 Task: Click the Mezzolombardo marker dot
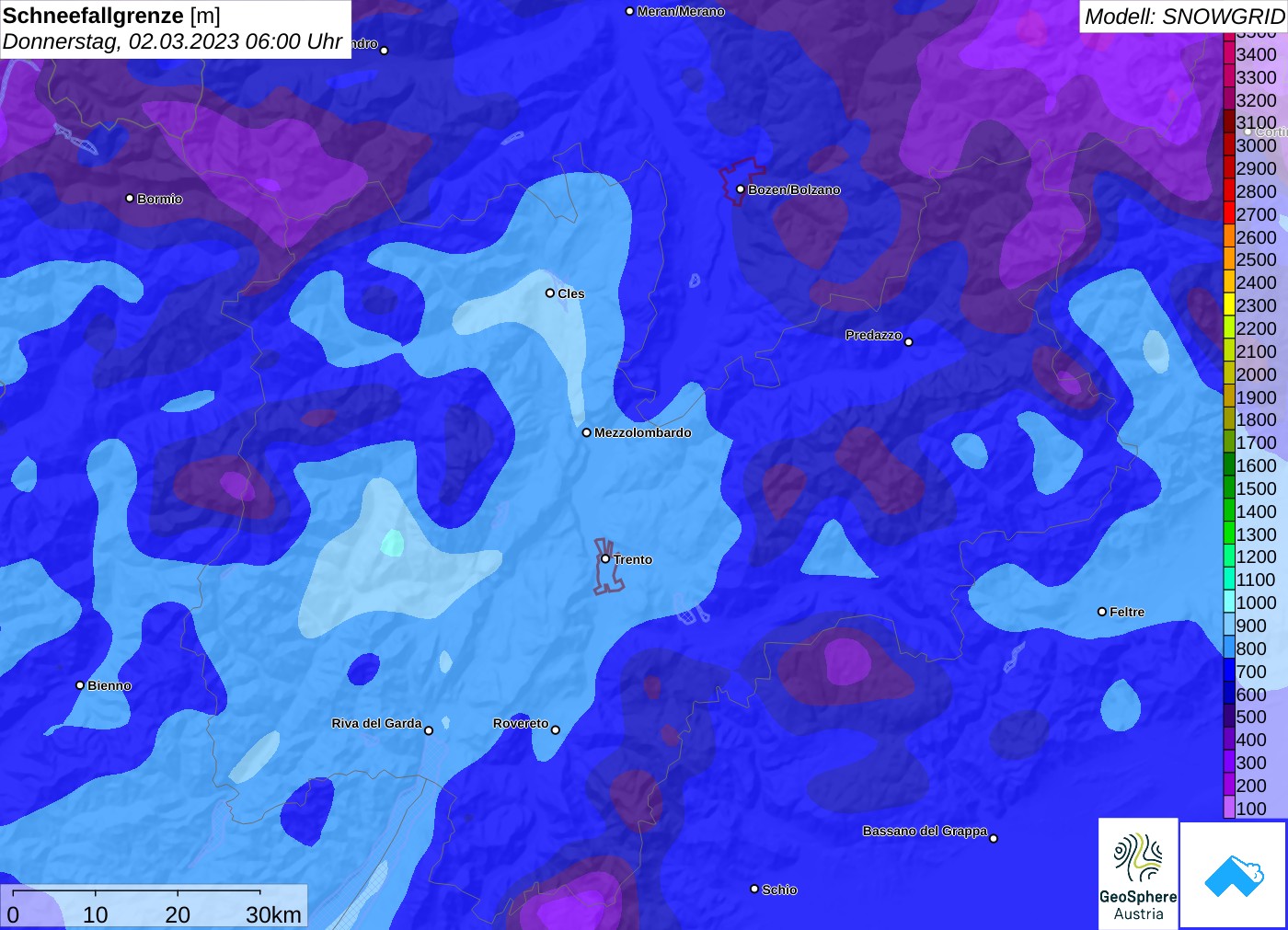pos(587,432)
